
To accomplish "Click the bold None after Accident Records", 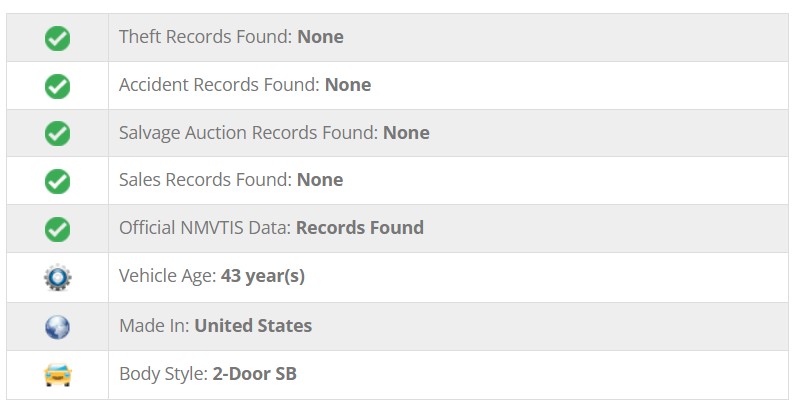I will coord(348,85).
